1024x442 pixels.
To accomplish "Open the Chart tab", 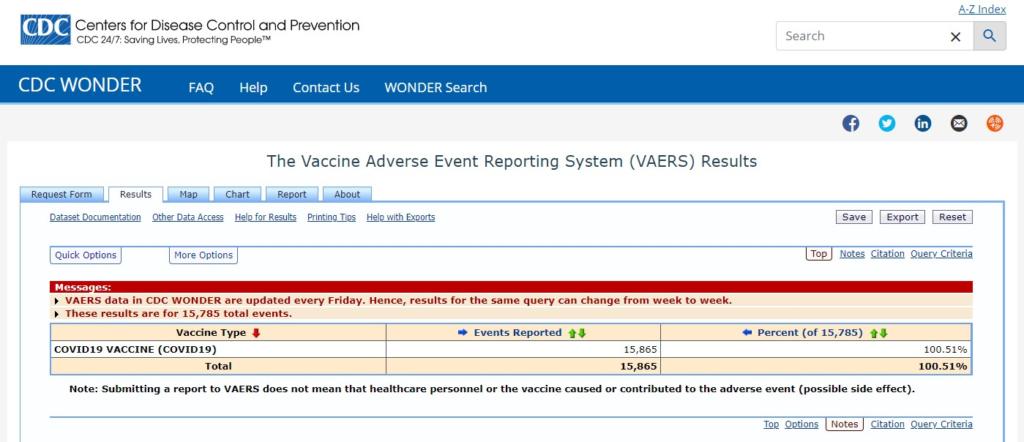I will [237, 194].
